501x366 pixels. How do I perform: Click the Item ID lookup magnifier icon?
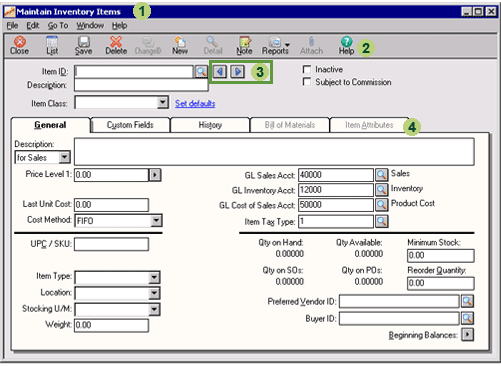(x=201, y=71)
